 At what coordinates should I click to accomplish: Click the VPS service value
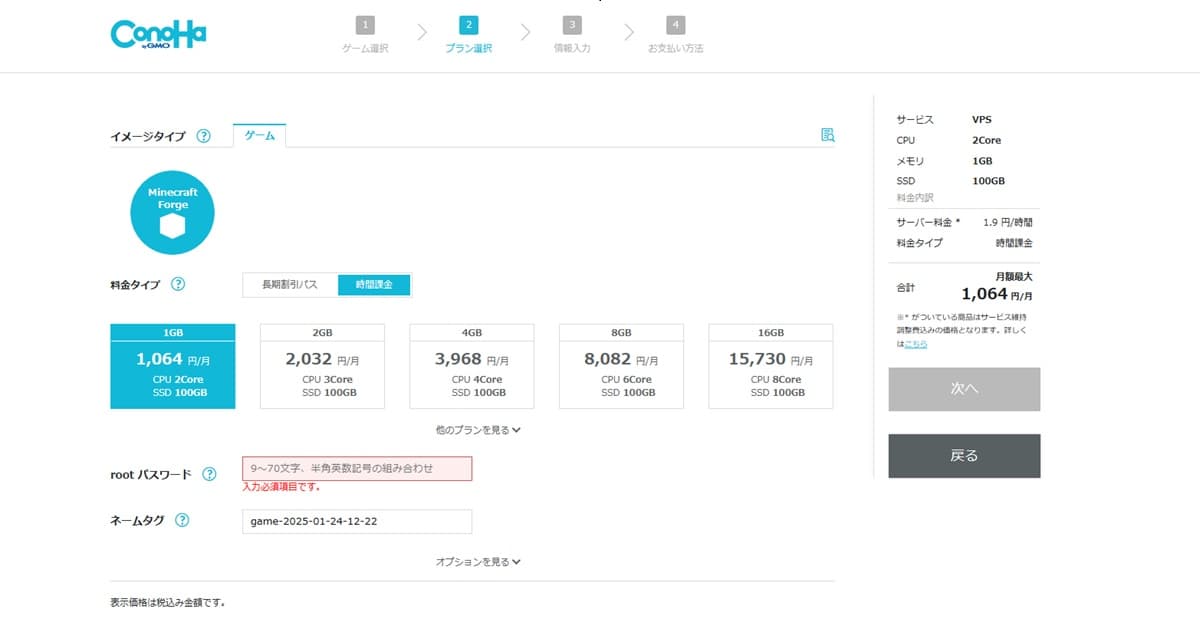pyautogui.click(x=982, y=119)
